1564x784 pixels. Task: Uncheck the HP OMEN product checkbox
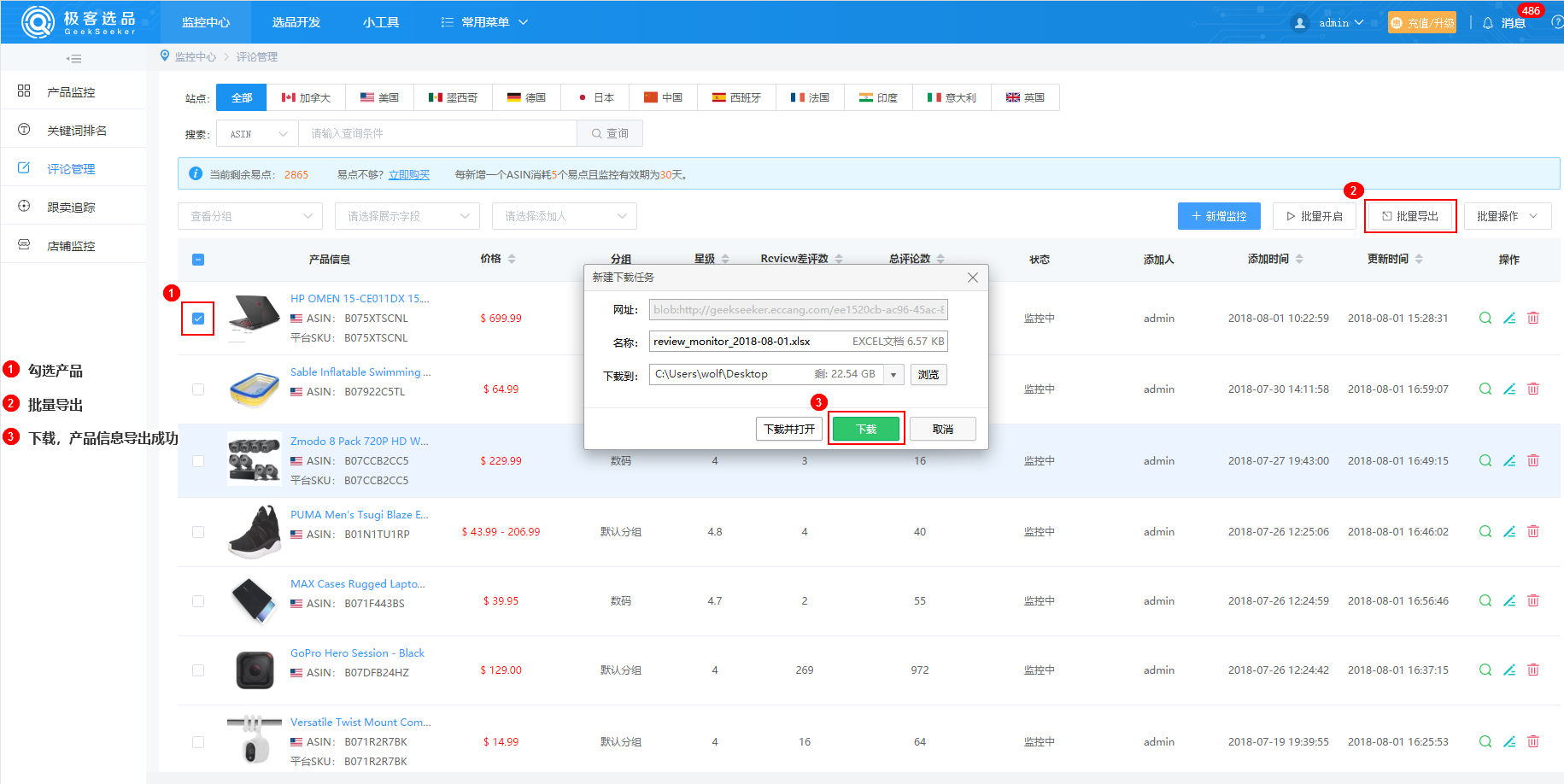tap(198, 319)
